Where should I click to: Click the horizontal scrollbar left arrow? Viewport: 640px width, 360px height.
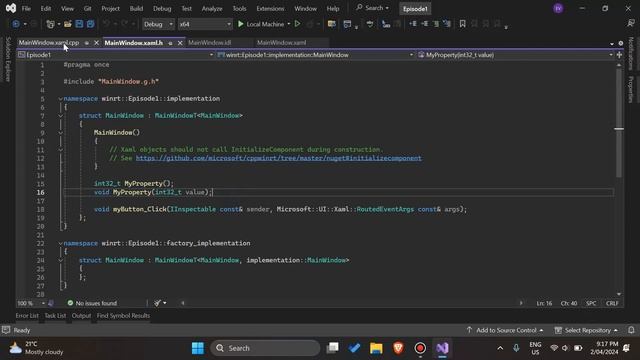(x=182, y=303)
